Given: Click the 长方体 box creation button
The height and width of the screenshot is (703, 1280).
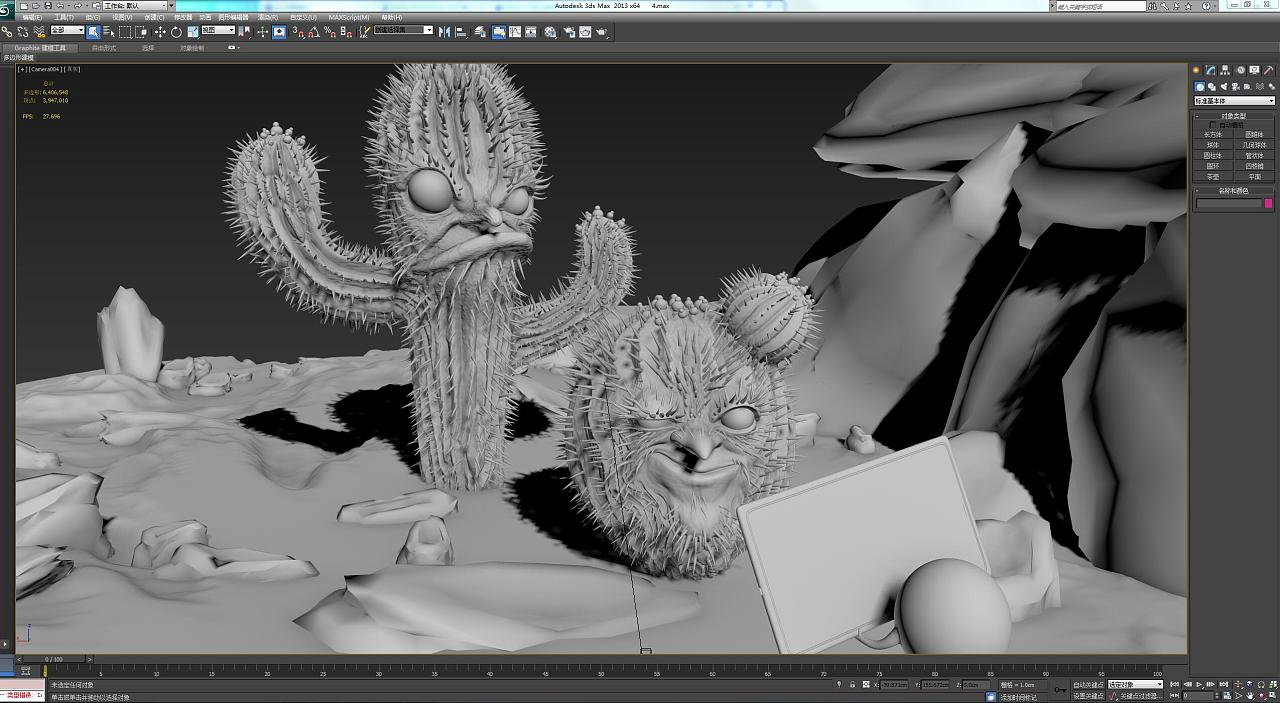Looking at the screenshot, I should click(x=1213, y=135).
